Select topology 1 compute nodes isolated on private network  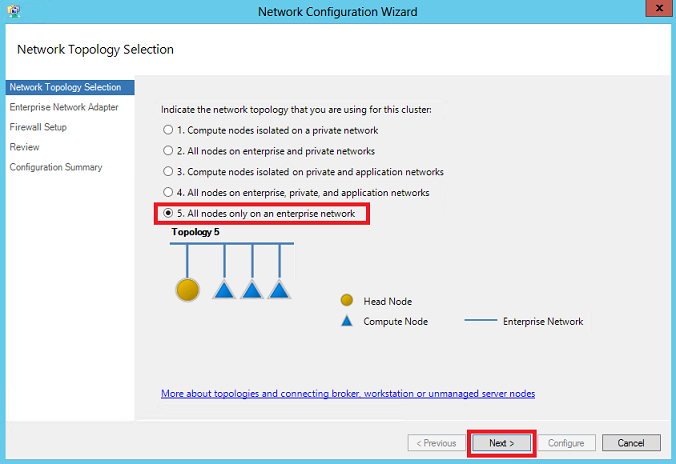coord(270,130)
